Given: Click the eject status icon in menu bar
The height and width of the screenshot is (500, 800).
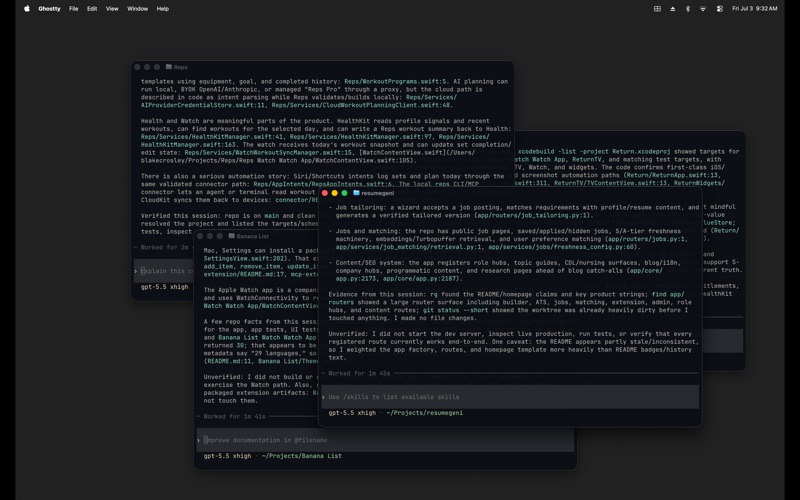Looking at the screenshot, I should tap(672, 9).
